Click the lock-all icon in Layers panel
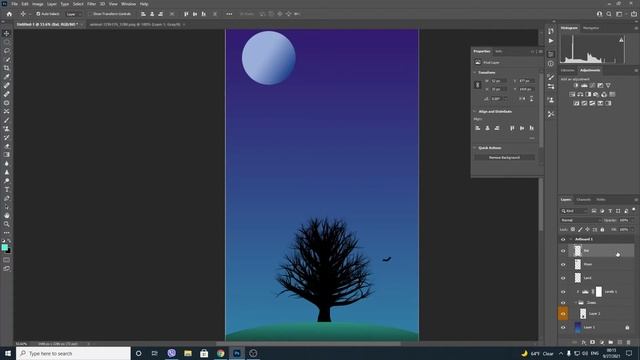 tap(602, 230)
